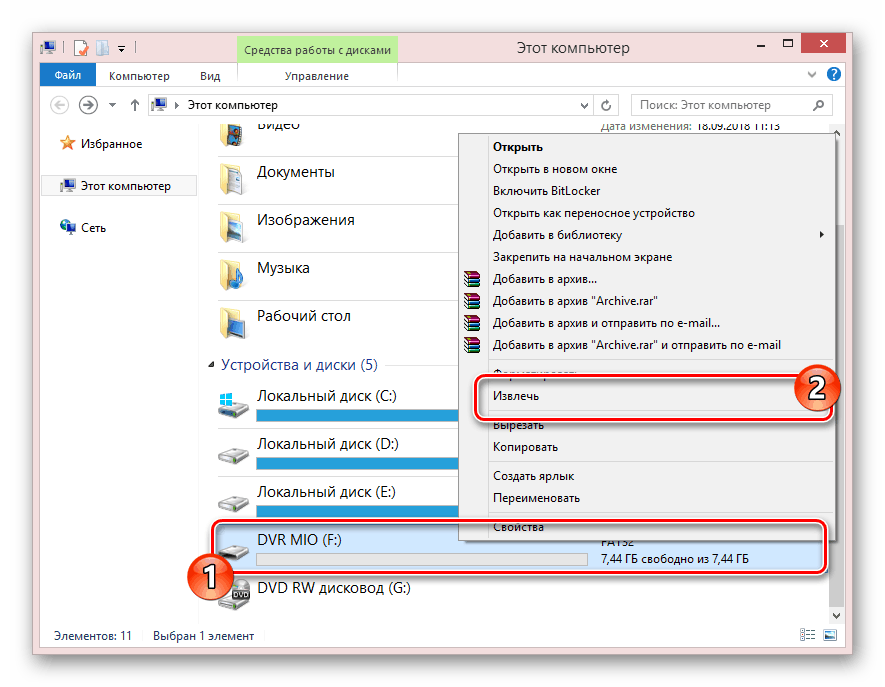Go forward with the navigation arrow
The image size is (885, 687).
coord(88,105)
